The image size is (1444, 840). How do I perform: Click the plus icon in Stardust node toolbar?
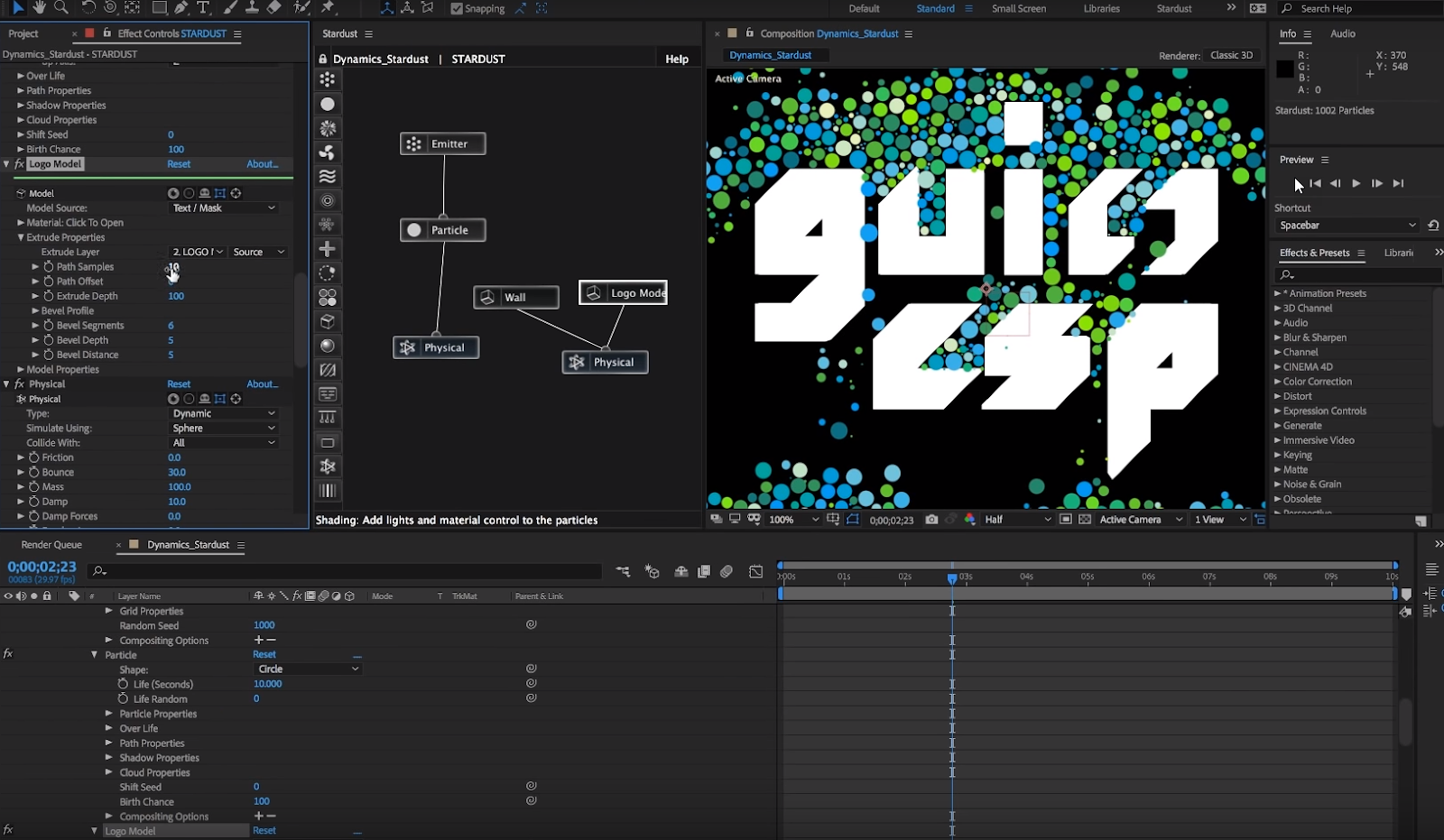328,248
